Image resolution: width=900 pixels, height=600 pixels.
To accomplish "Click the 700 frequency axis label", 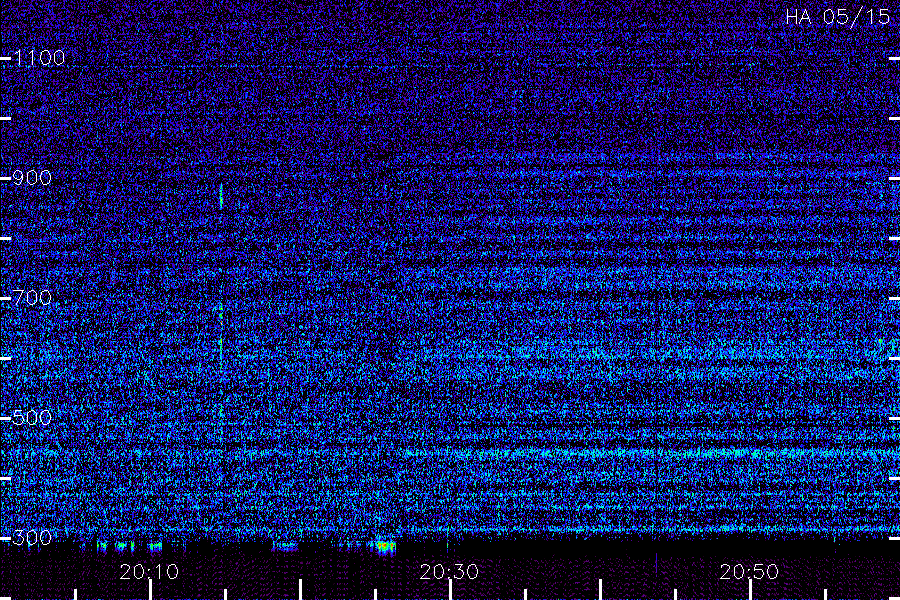I will coord(32,298).
